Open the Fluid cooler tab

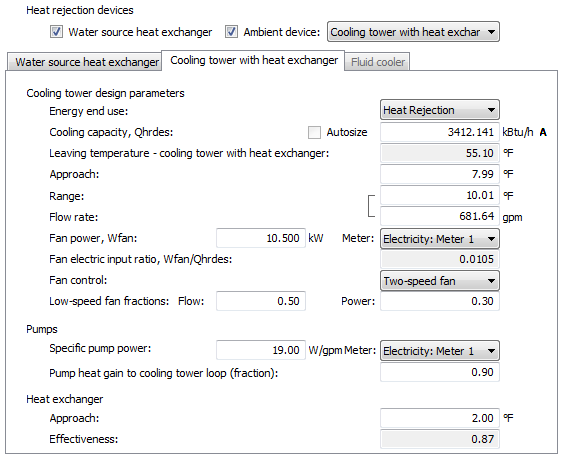pos(377,62)
